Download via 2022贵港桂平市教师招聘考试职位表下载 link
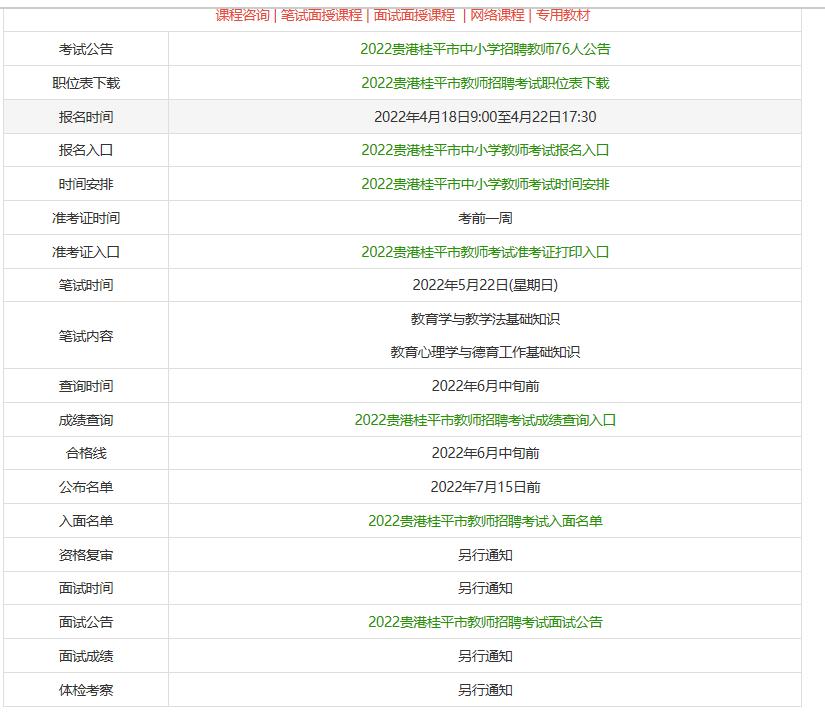 [487, 83]
